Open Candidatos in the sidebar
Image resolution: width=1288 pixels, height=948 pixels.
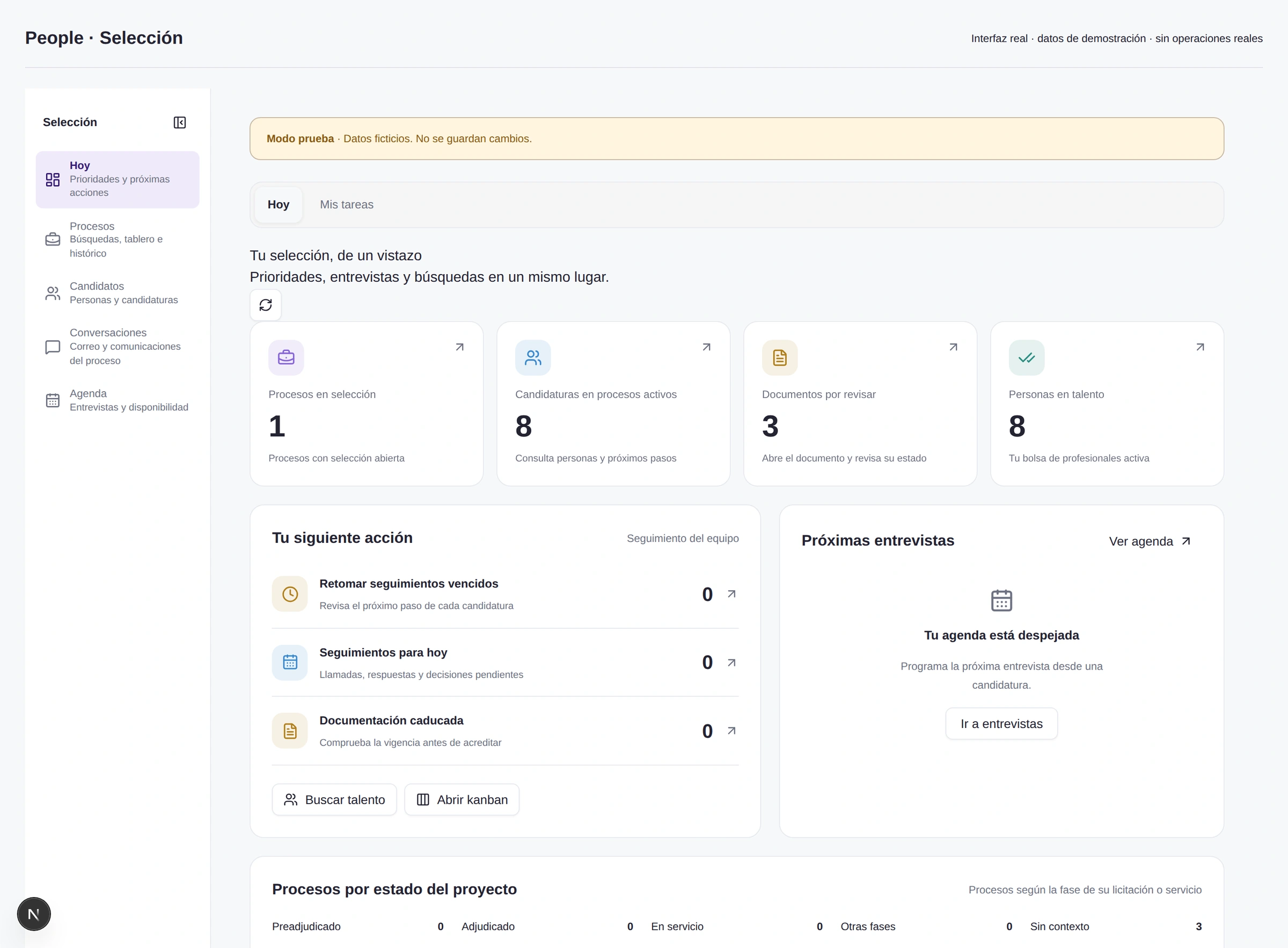click(x=117, y=293)
